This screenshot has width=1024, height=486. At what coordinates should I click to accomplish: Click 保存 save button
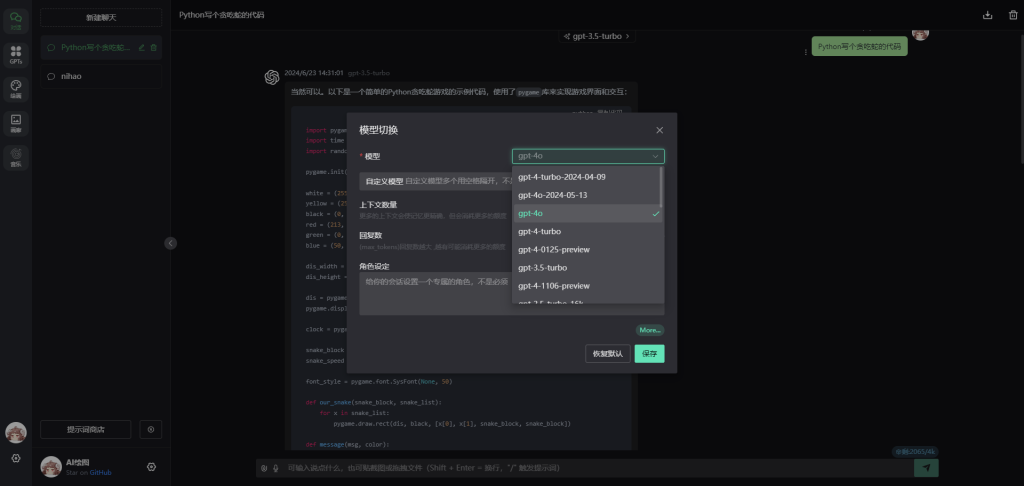649,353
